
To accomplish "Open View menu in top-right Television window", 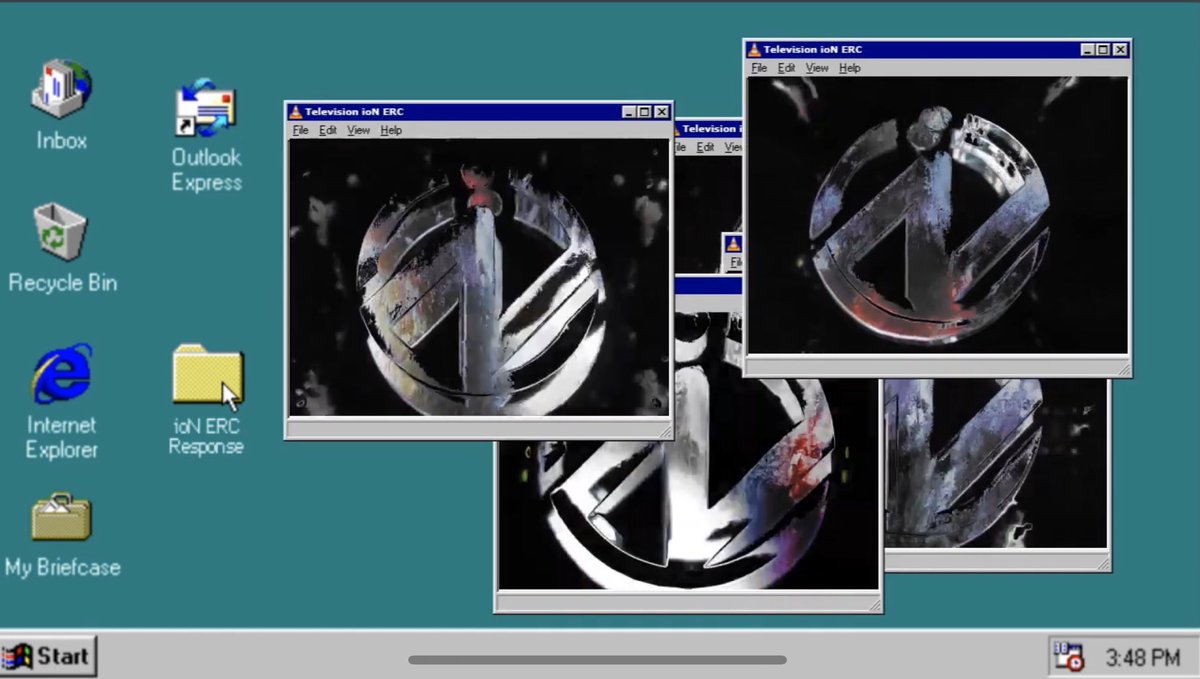I will click(x=817, y=68).
